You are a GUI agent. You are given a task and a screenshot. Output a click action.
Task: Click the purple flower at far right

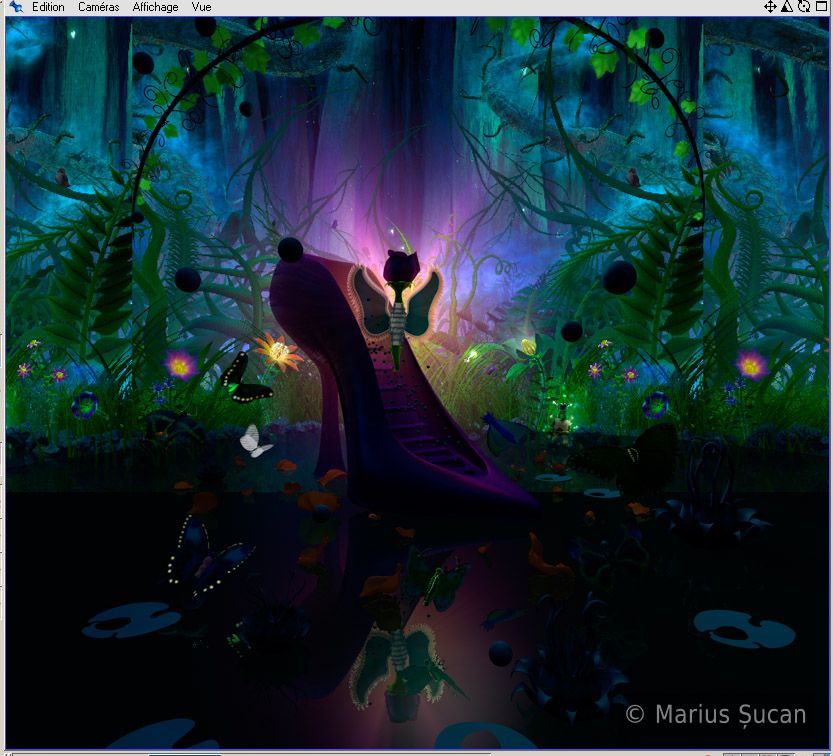[x=752, y=363]
